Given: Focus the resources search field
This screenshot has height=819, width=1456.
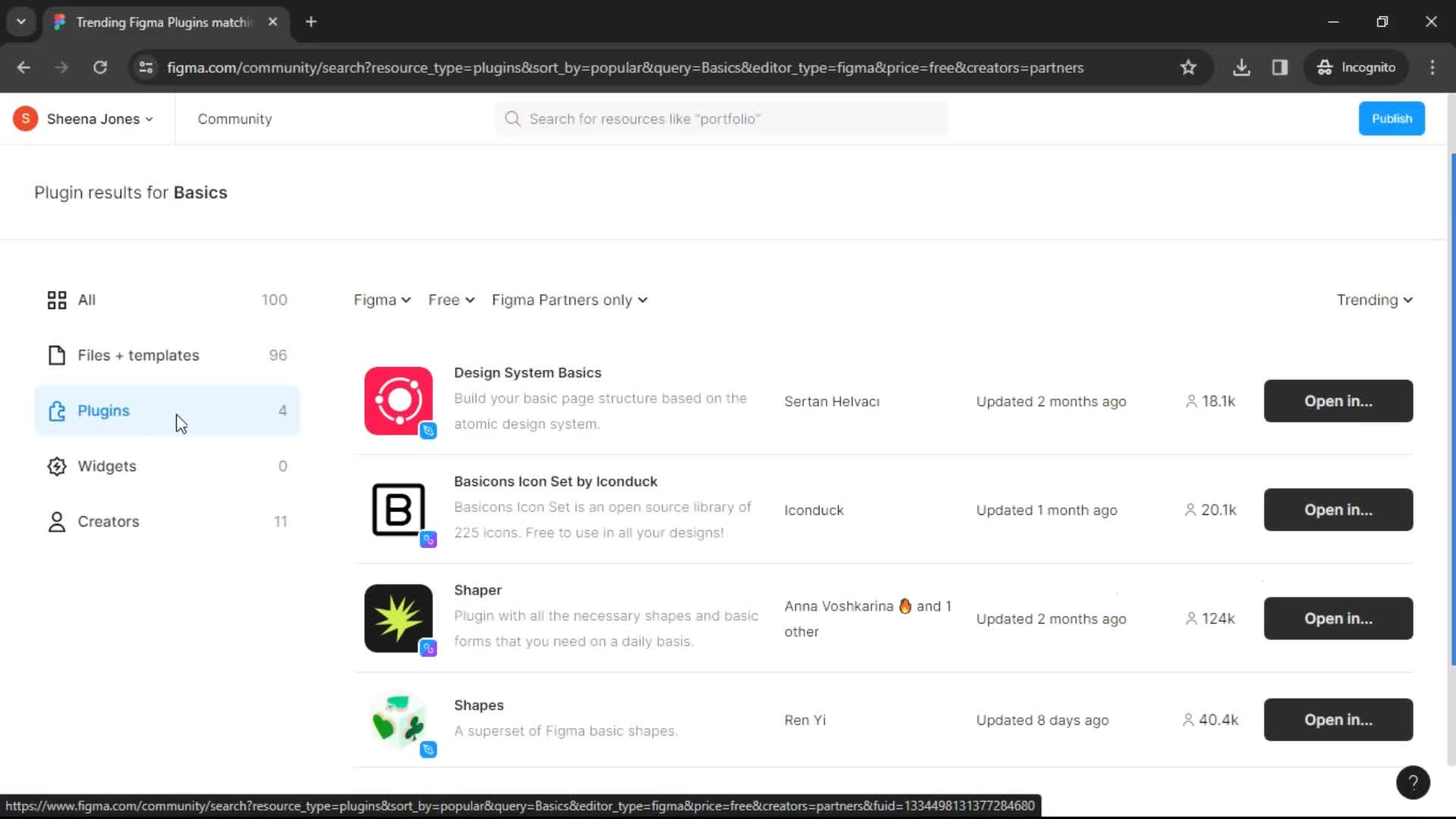Looking at the screenshot, I should click(x=722, y=119).
